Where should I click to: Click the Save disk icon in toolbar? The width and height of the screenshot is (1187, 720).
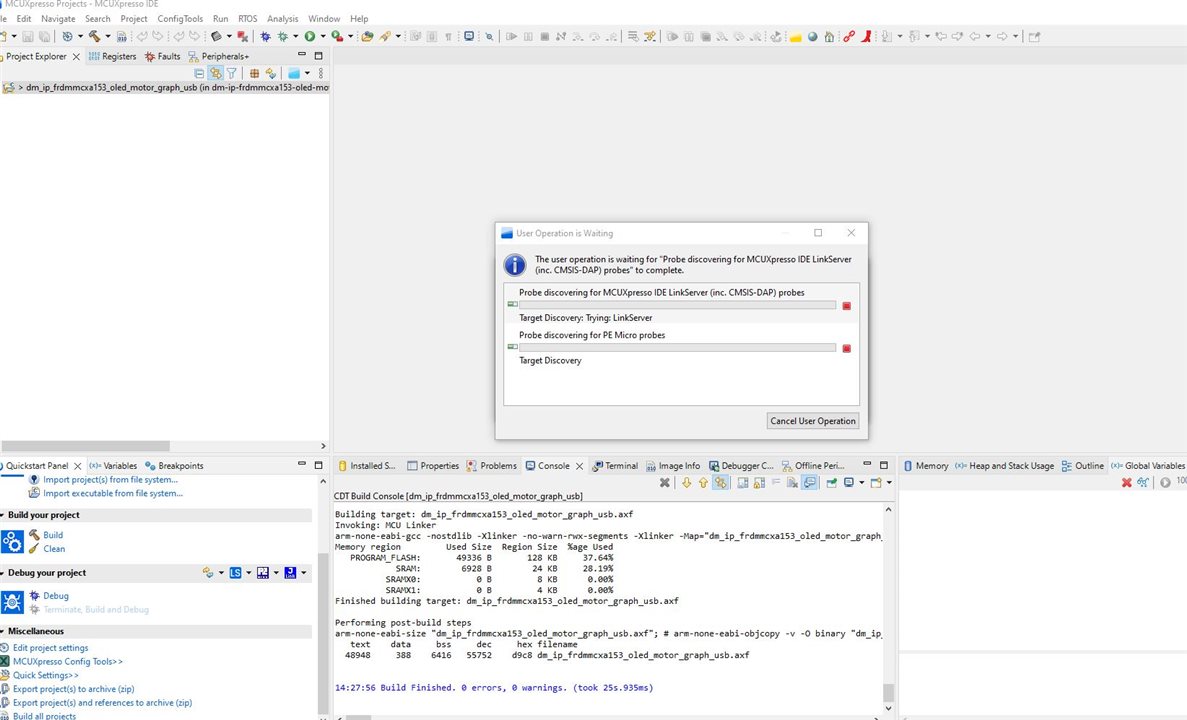click(28, 36)
